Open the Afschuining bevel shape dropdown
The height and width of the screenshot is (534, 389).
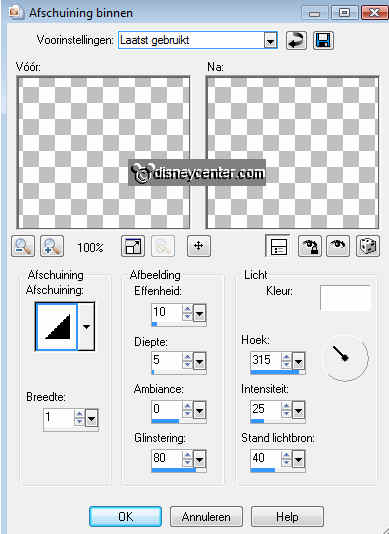(86, 327)
